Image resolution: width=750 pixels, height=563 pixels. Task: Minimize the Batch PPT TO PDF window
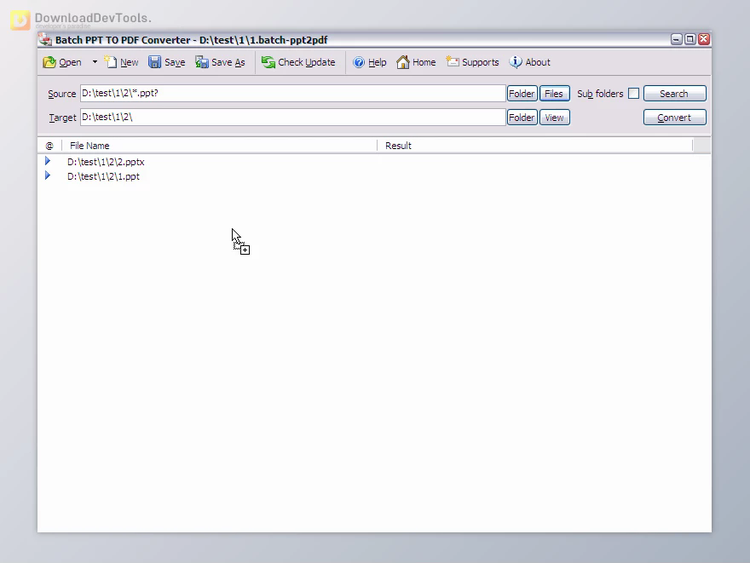click(x=676, y=39)
